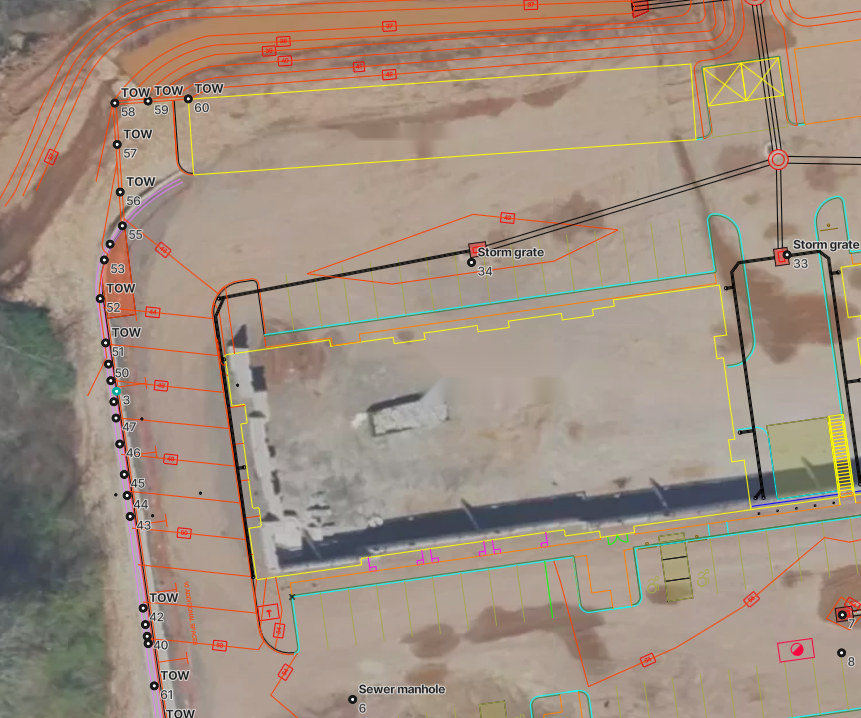Click the number label '40'
861x718 pixels.
pyautogui.click(x=161, y=645)
